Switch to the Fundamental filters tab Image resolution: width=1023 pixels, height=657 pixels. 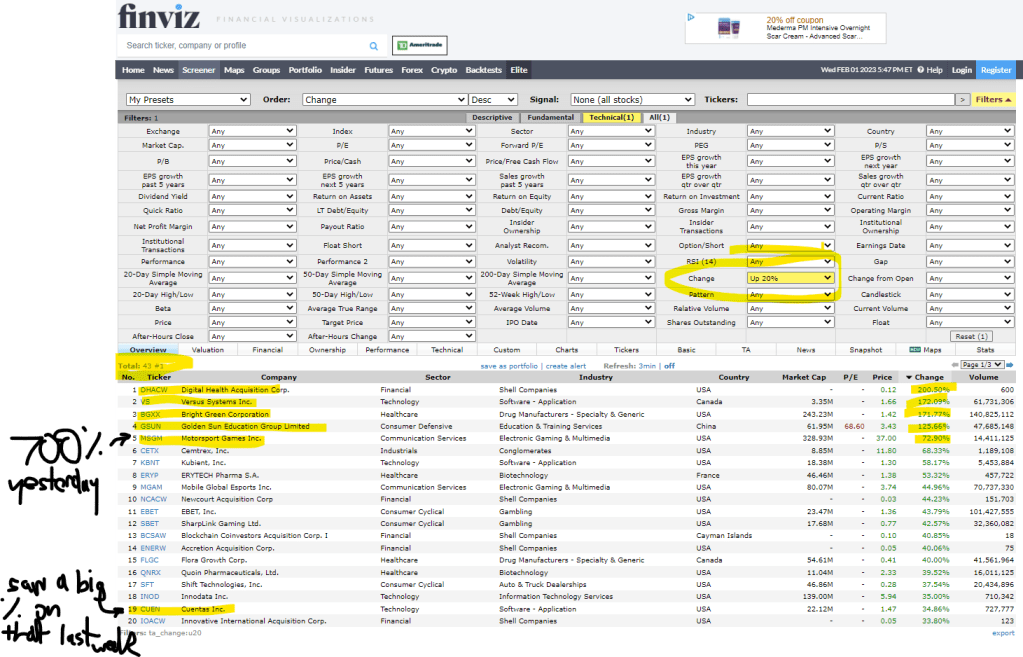[552, 118]
